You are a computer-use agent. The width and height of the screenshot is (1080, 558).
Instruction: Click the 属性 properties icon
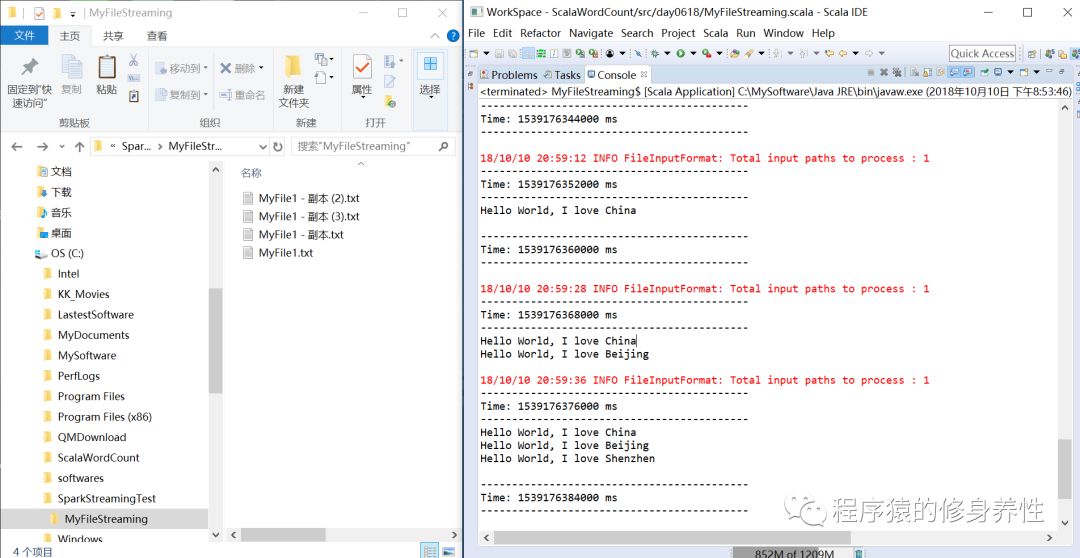click(362, 67)
